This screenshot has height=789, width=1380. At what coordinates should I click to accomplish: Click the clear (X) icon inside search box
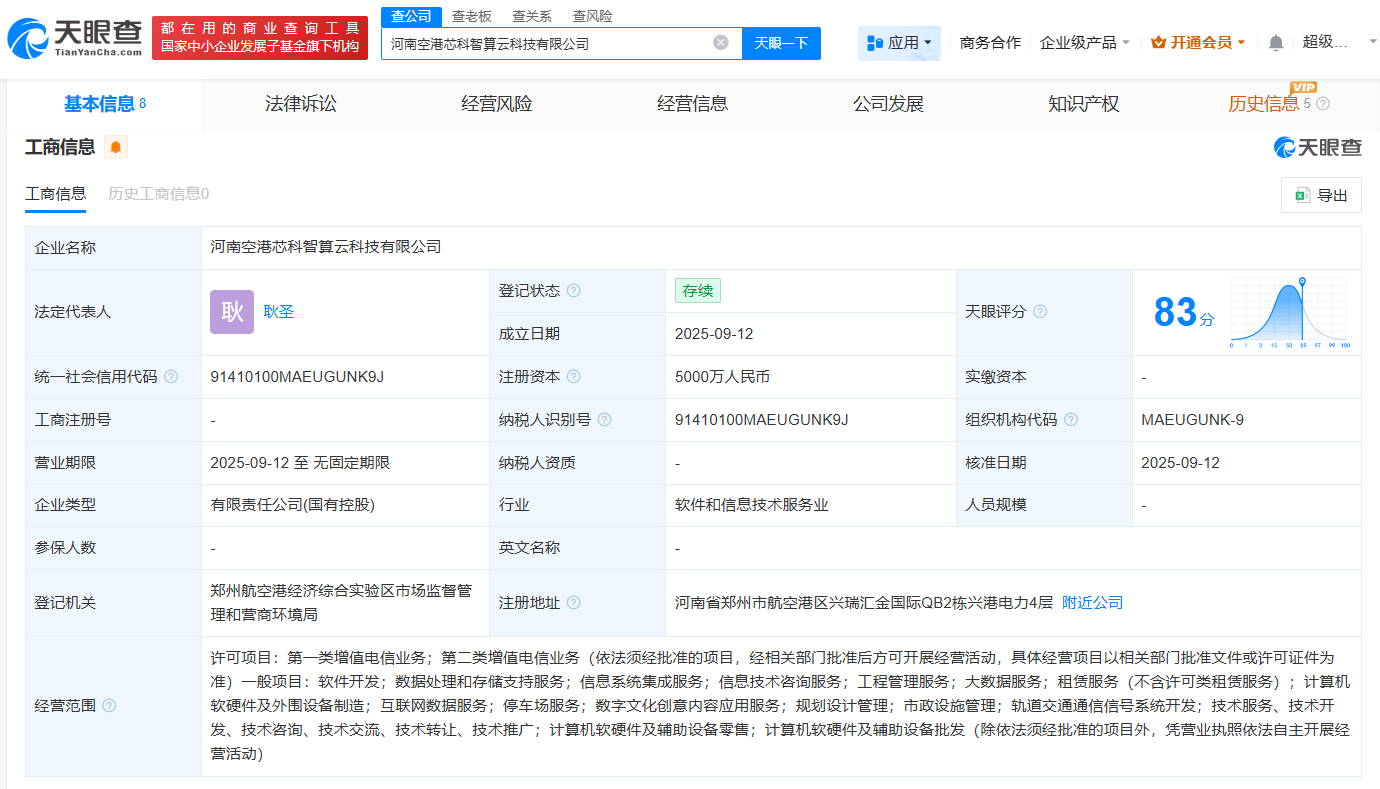718,43
